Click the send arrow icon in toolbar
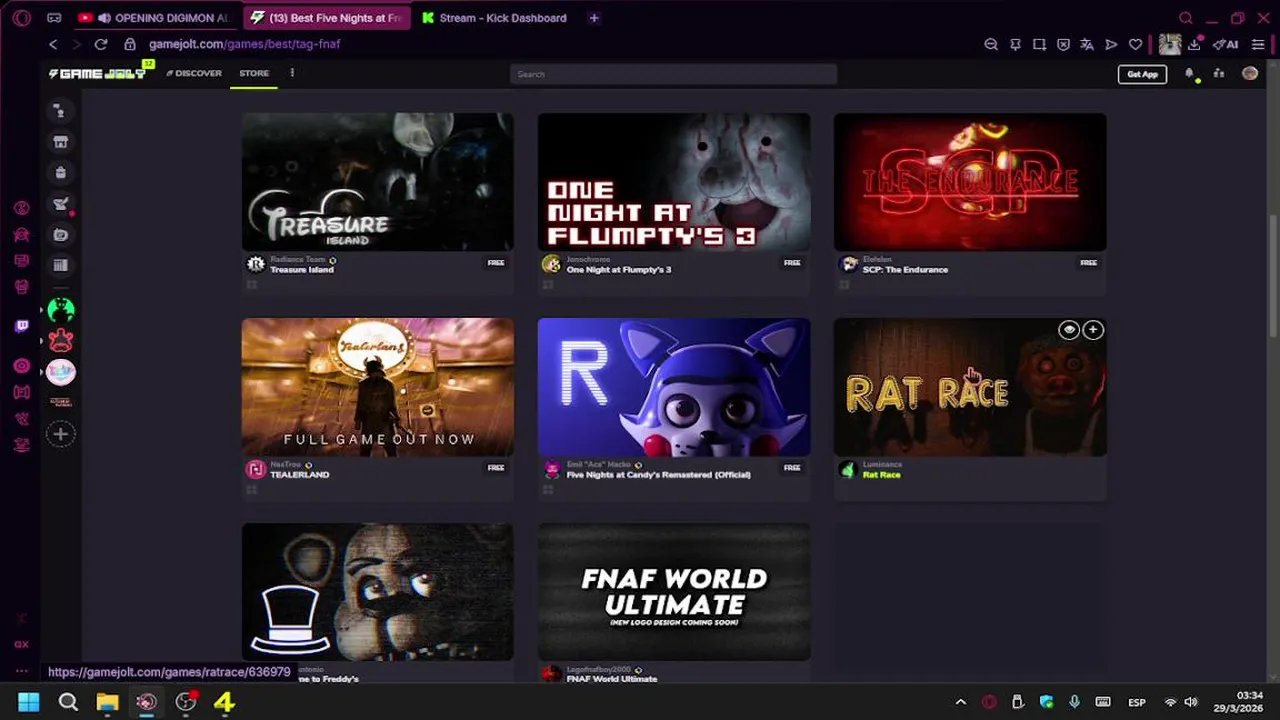1280x720 pixels. (x=1111, y=44)
